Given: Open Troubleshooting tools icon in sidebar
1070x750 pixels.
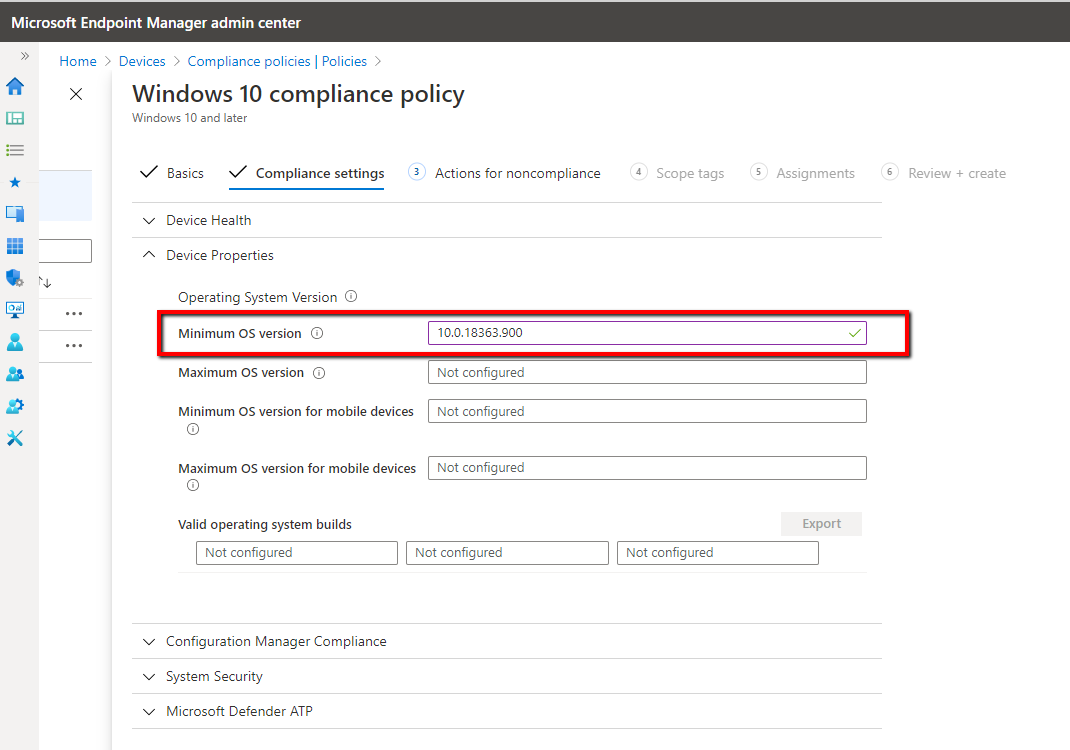Looking at the screenshot, I should pos(15,438).
